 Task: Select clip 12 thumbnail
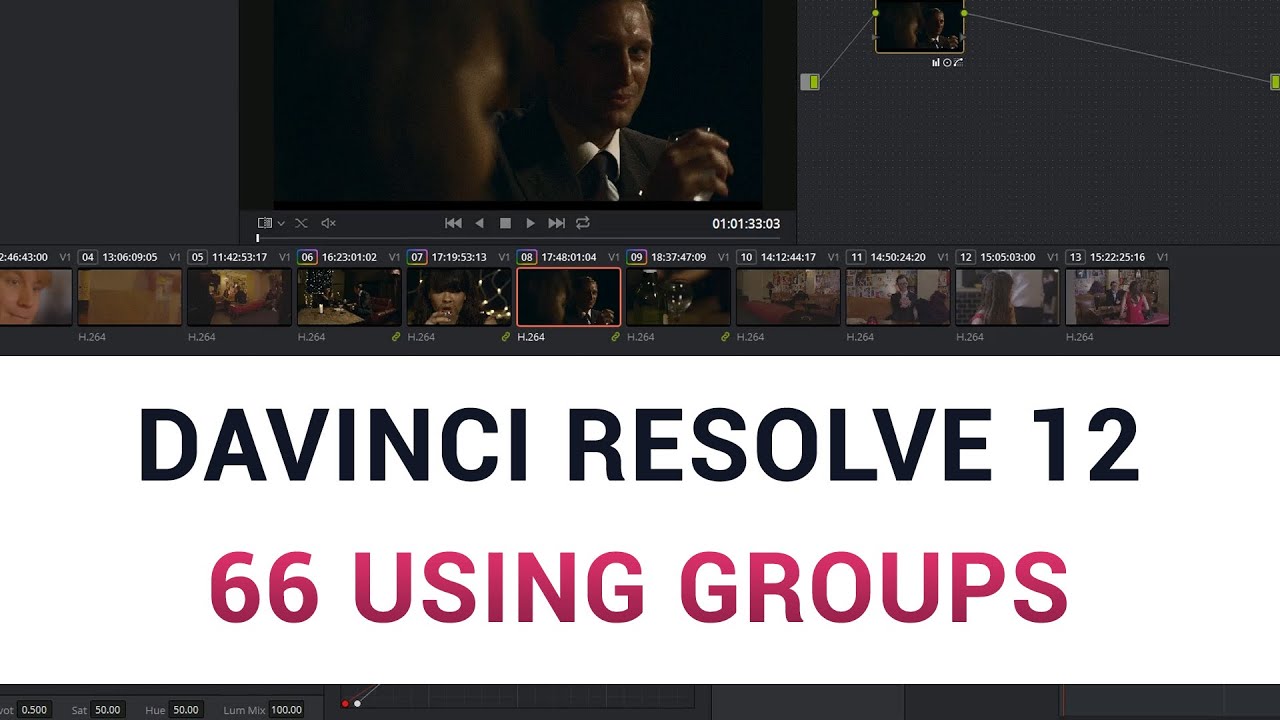click(x=1007, y=297)
